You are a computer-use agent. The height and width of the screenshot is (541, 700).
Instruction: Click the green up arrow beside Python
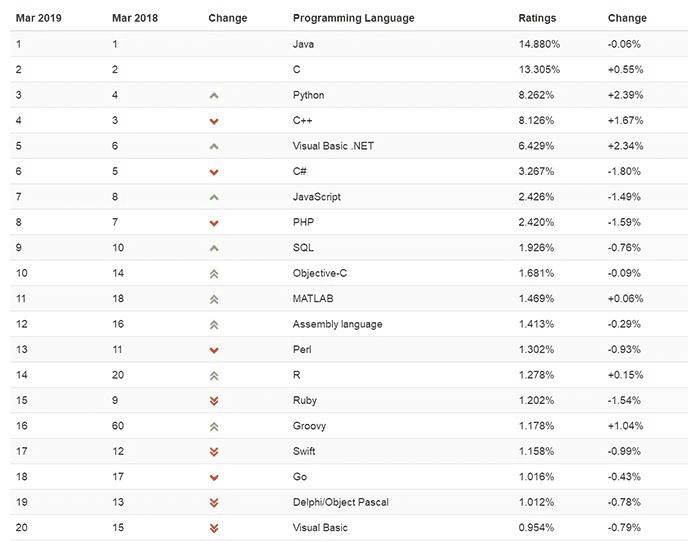(213, 96)
